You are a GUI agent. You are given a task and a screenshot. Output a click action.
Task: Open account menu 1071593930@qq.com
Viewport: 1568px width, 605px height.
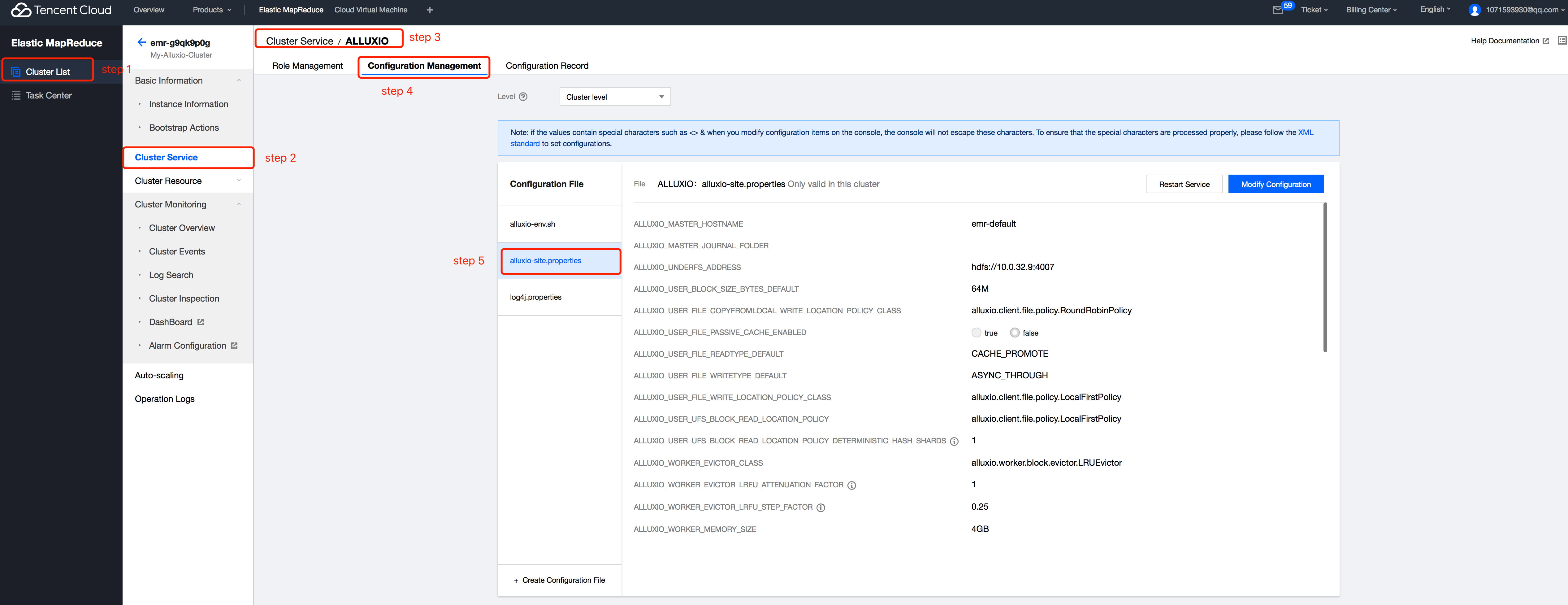click(1524, 10)
